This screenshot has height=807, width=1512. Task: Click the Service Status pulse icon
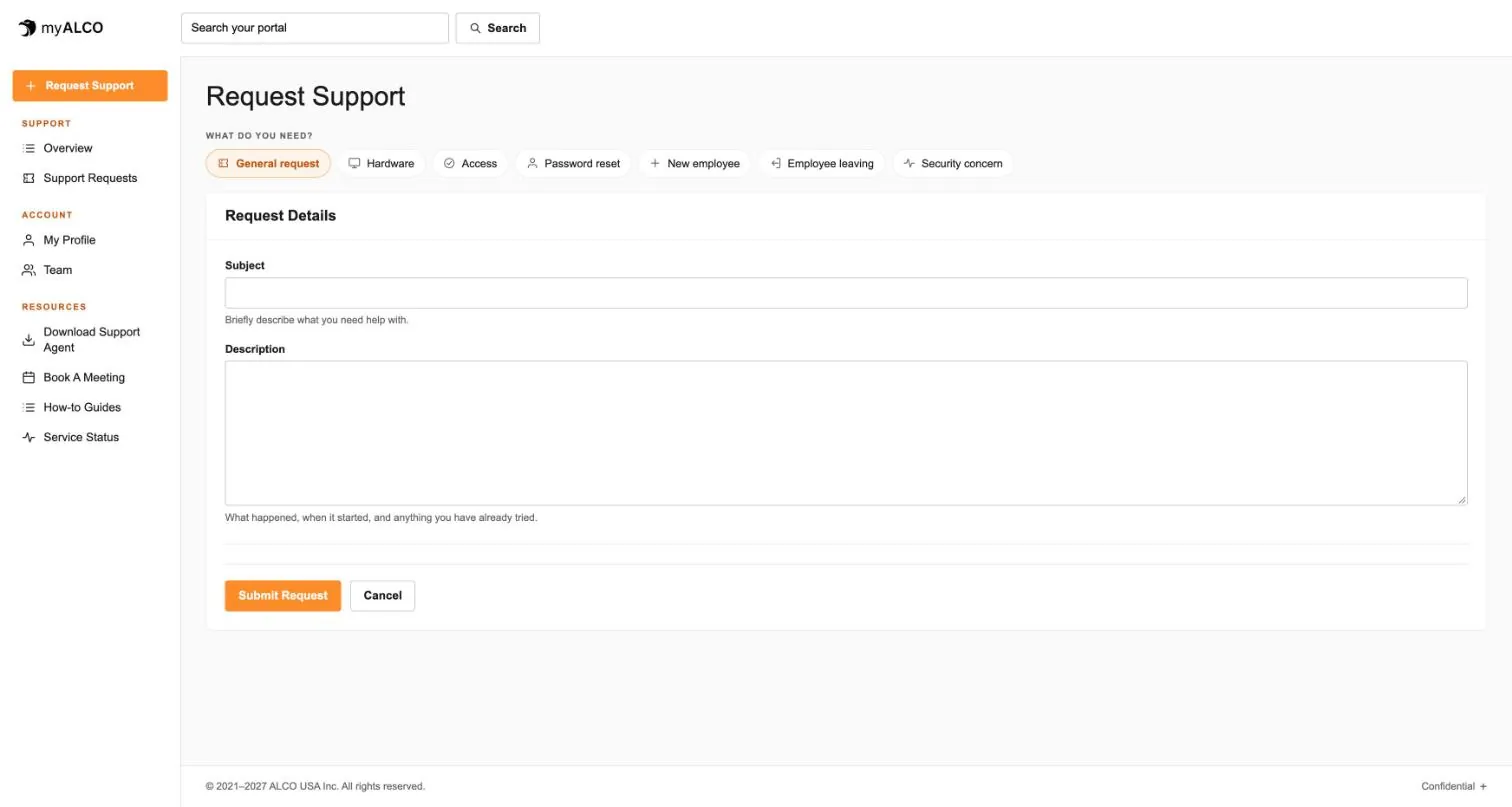click(29, 438)
